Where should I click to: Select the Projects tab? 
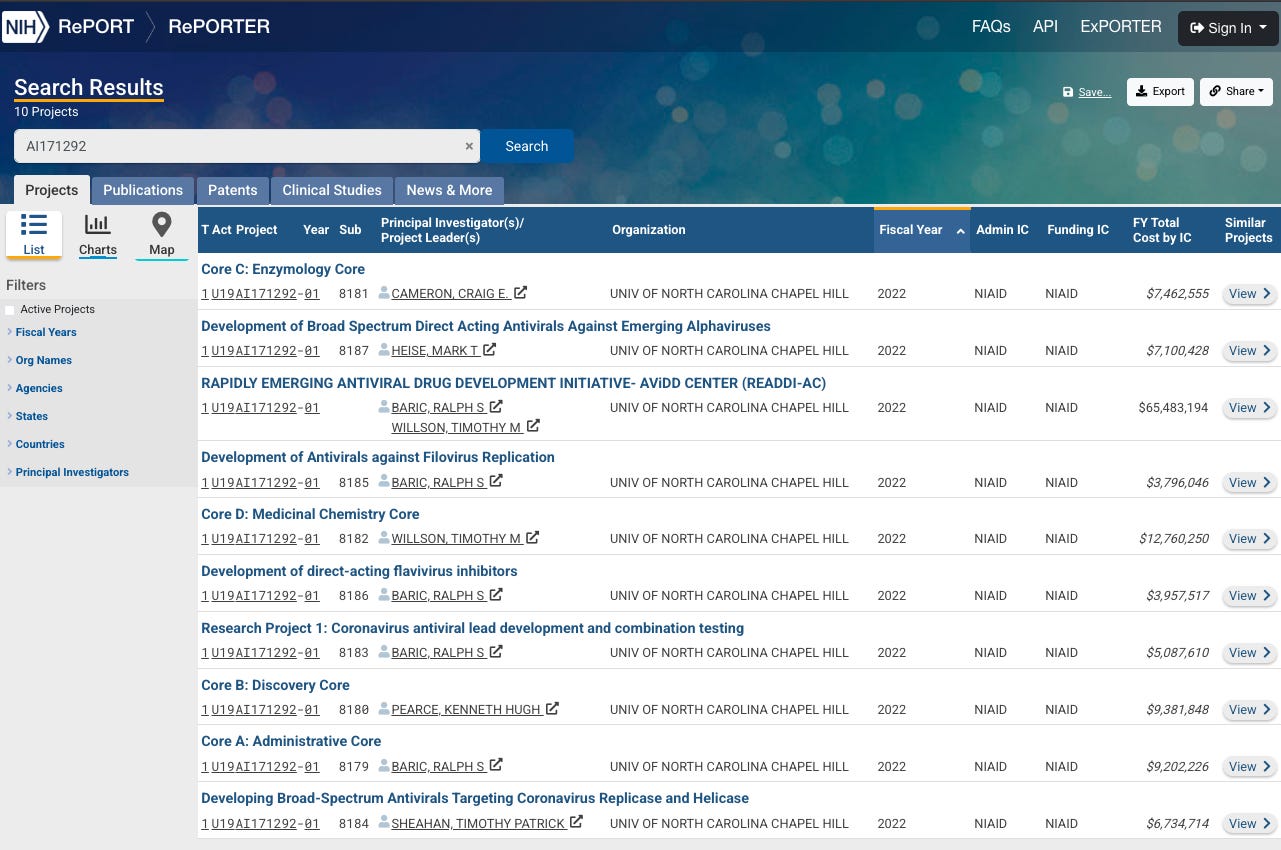[52, 190]
